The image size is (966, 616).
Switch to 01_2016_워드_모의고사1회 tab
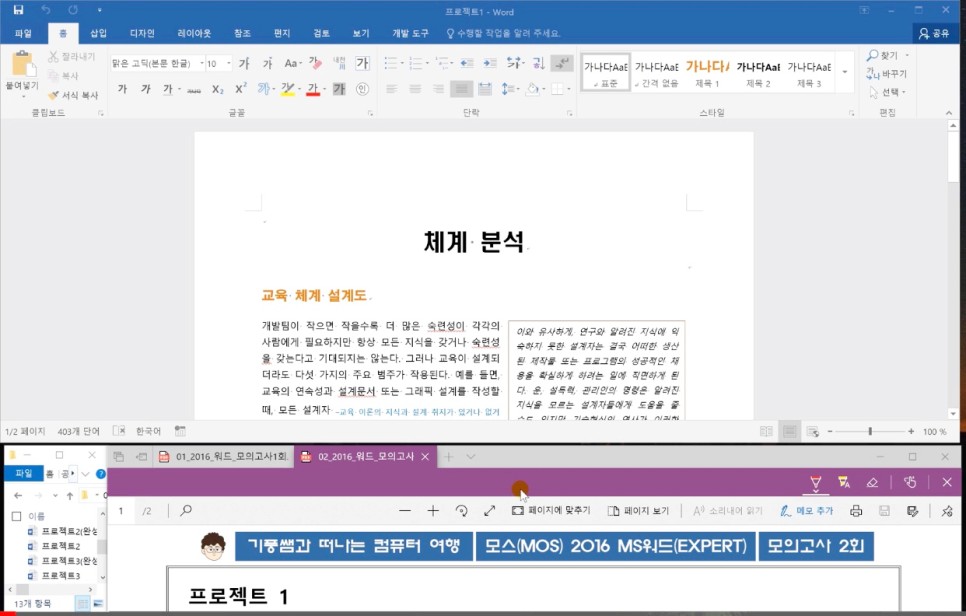(x=224, y=456)
